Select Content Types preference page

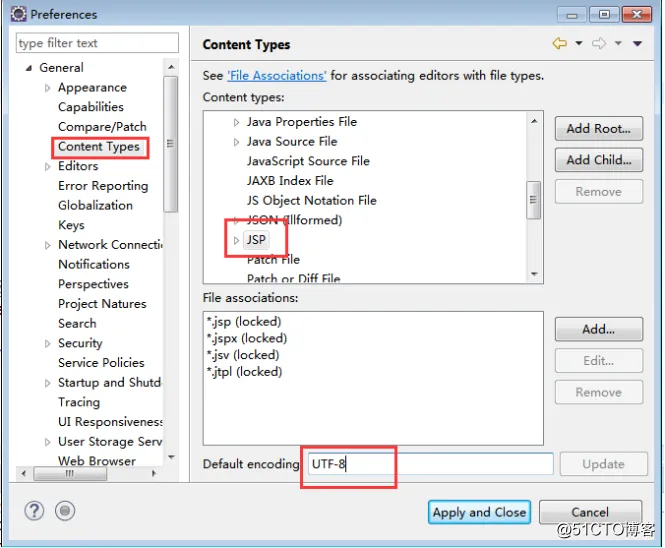99,147
